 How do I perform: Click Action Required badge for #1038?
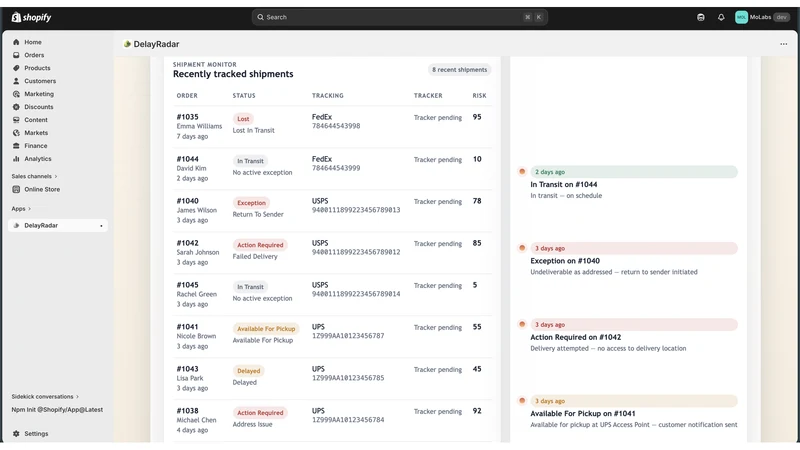[x=260, y=413]
